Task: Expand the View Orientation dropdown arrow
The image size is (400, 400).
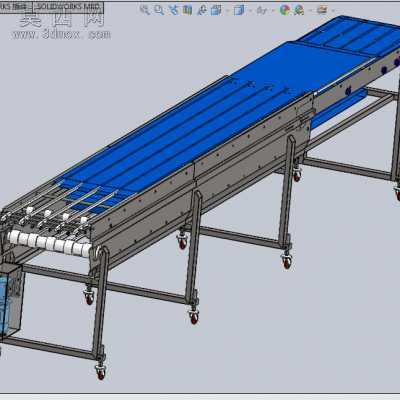Action: pos(228,11)
